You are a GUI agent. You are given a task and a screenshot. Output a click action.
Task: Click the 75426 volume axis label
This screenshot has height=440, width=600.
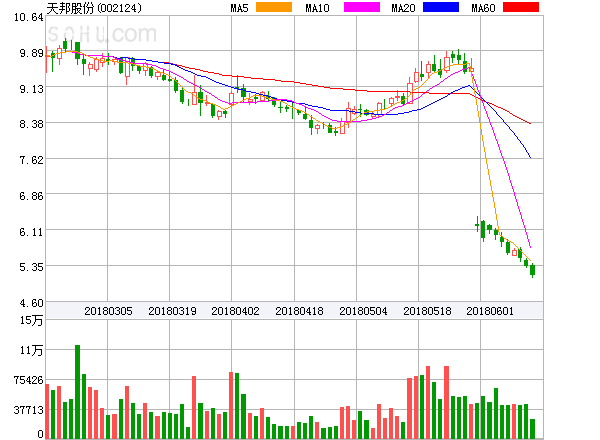point(28,380)
